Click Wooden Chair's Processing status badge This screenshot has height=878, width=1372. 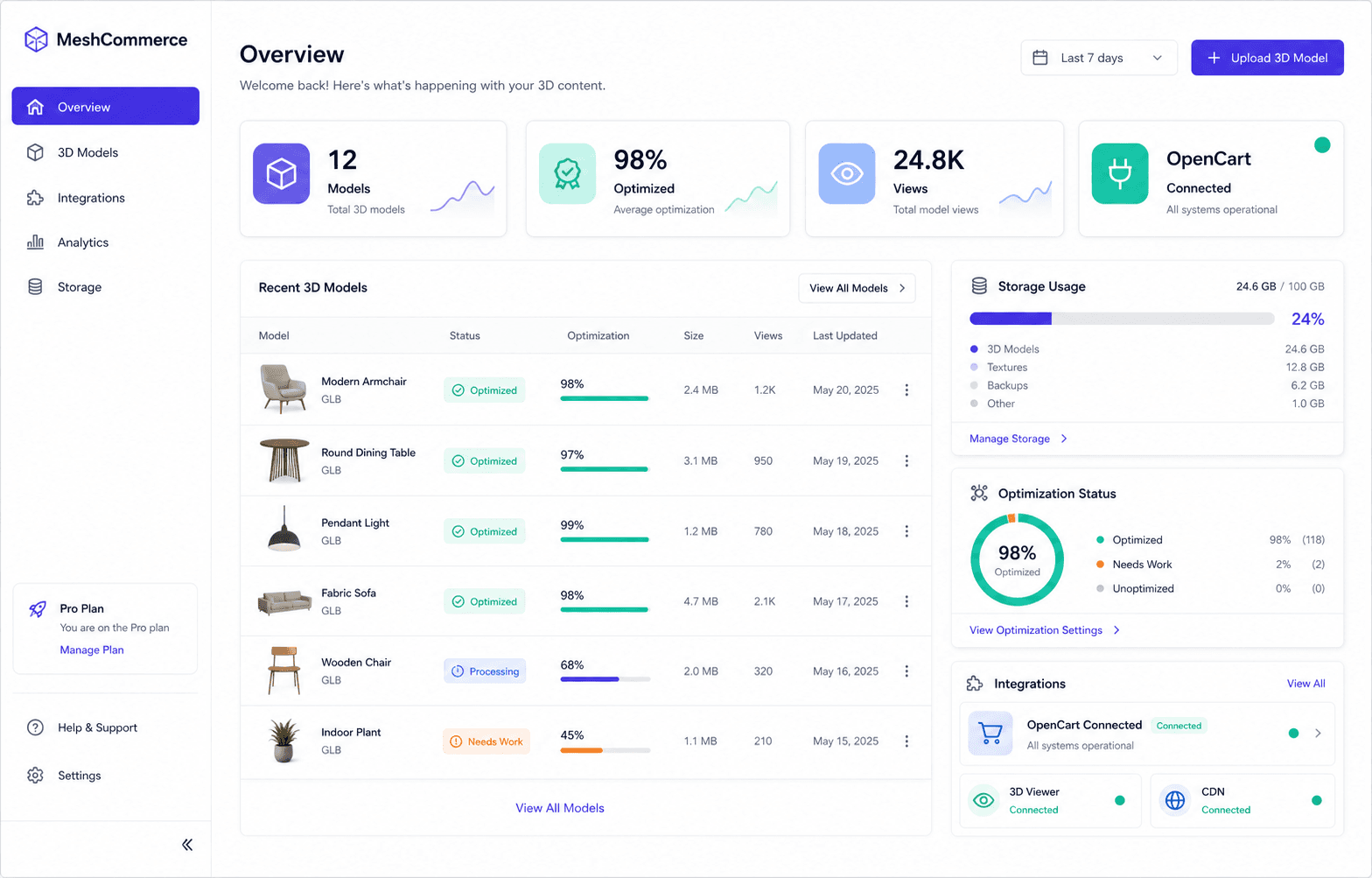pos(485,671)
